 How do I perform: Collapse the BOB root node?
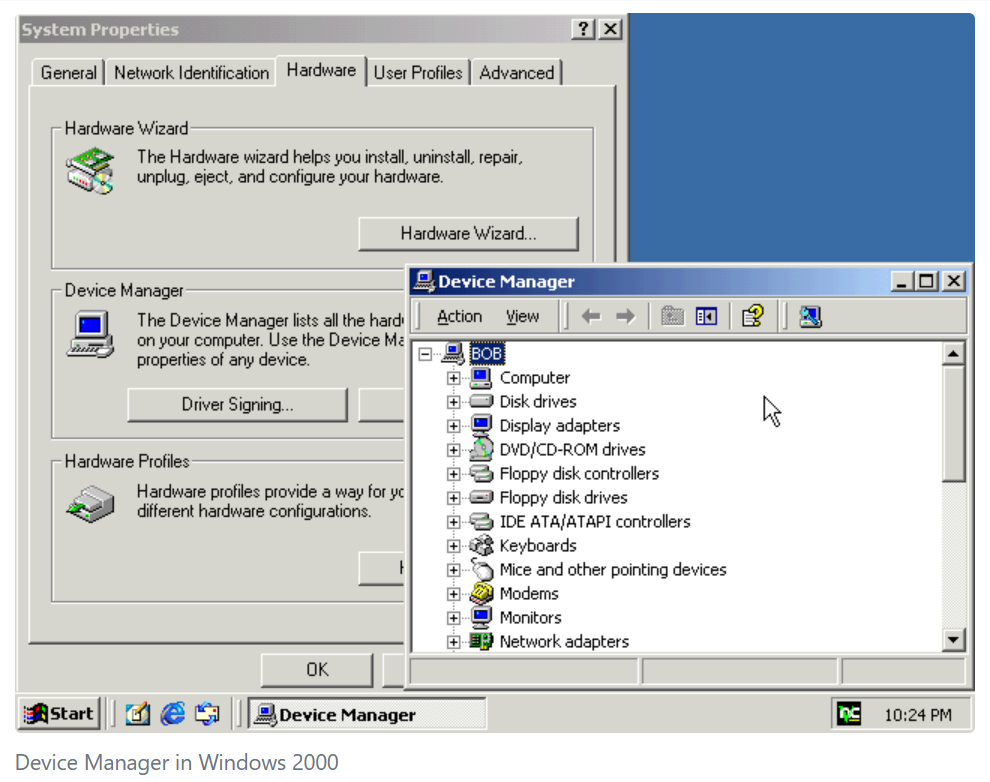coord(426,354)
